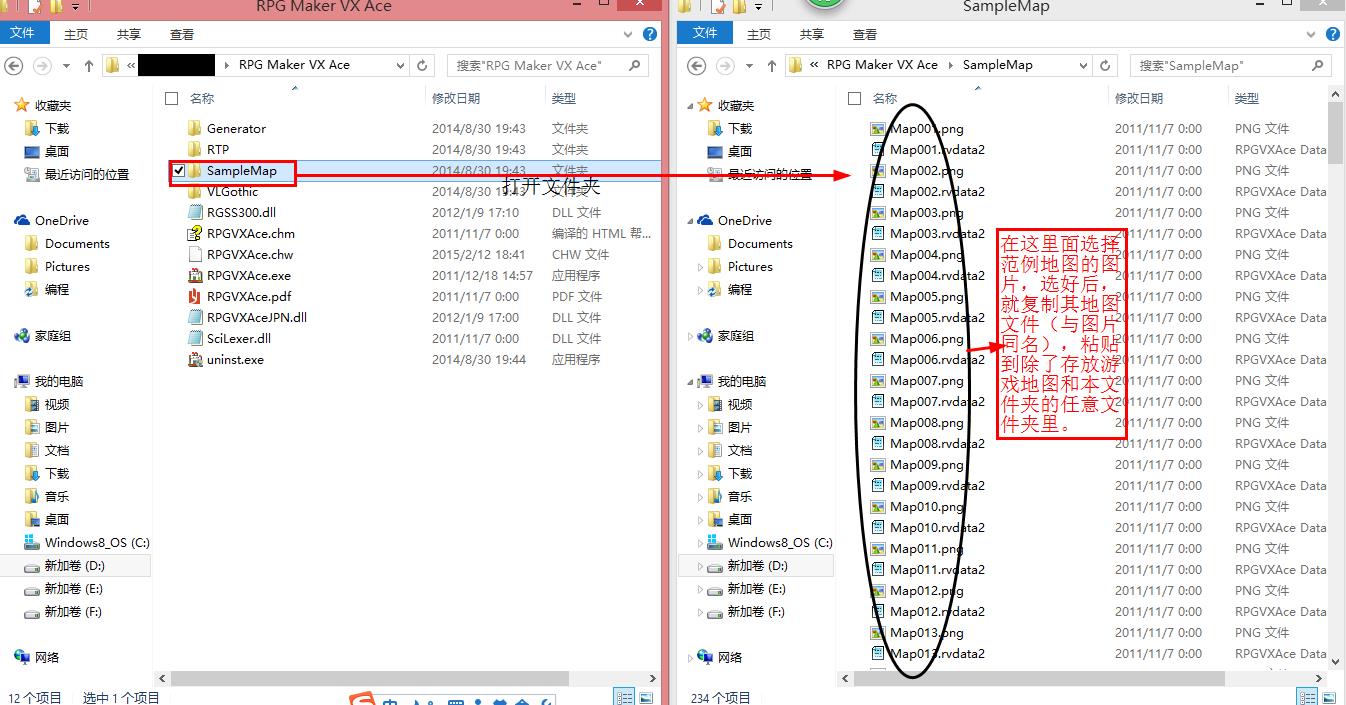
Task: Click the Map003.rvdata2 file icon
Action: pos(878,233)
